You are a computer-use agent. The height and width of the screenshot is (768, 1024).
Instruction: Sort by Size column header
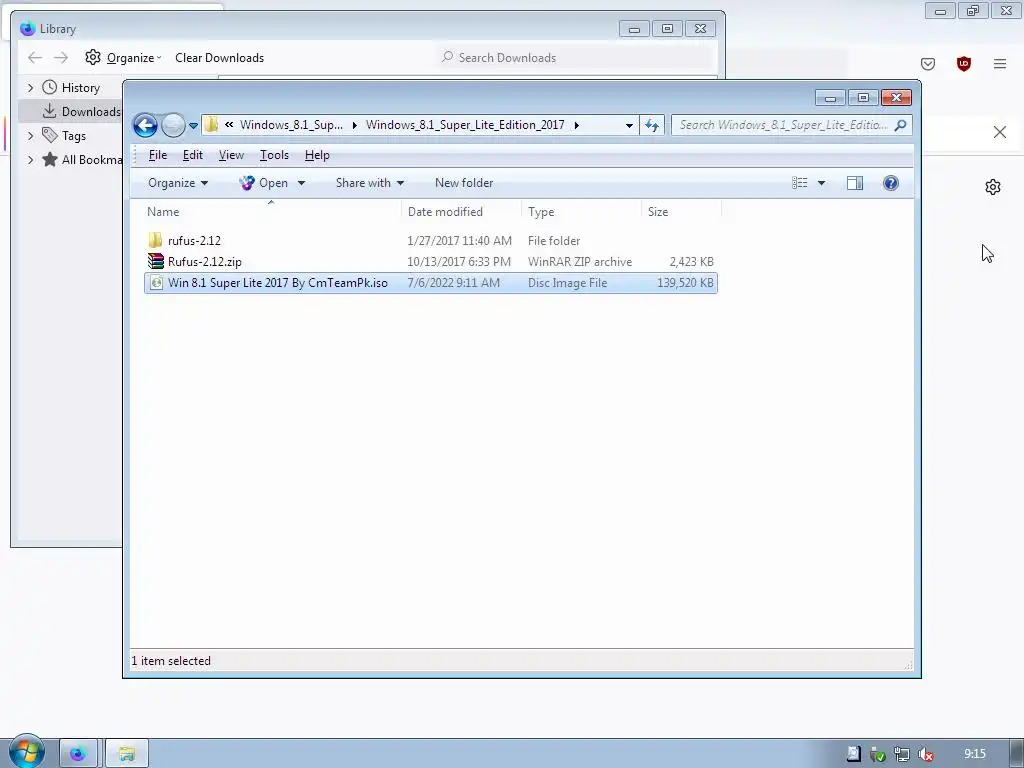[681, 212]
